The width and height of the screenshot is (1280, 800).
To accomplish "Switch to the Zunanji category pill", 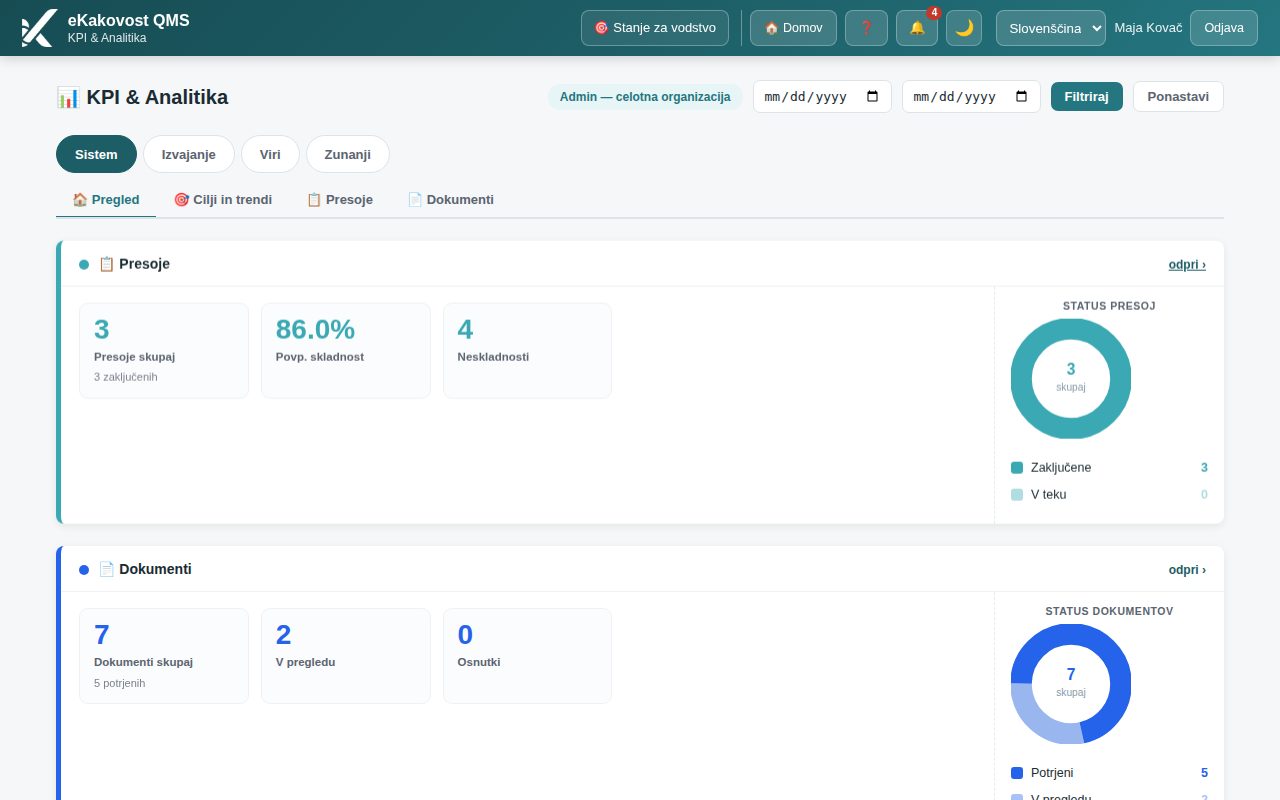I will pos(348,154).
